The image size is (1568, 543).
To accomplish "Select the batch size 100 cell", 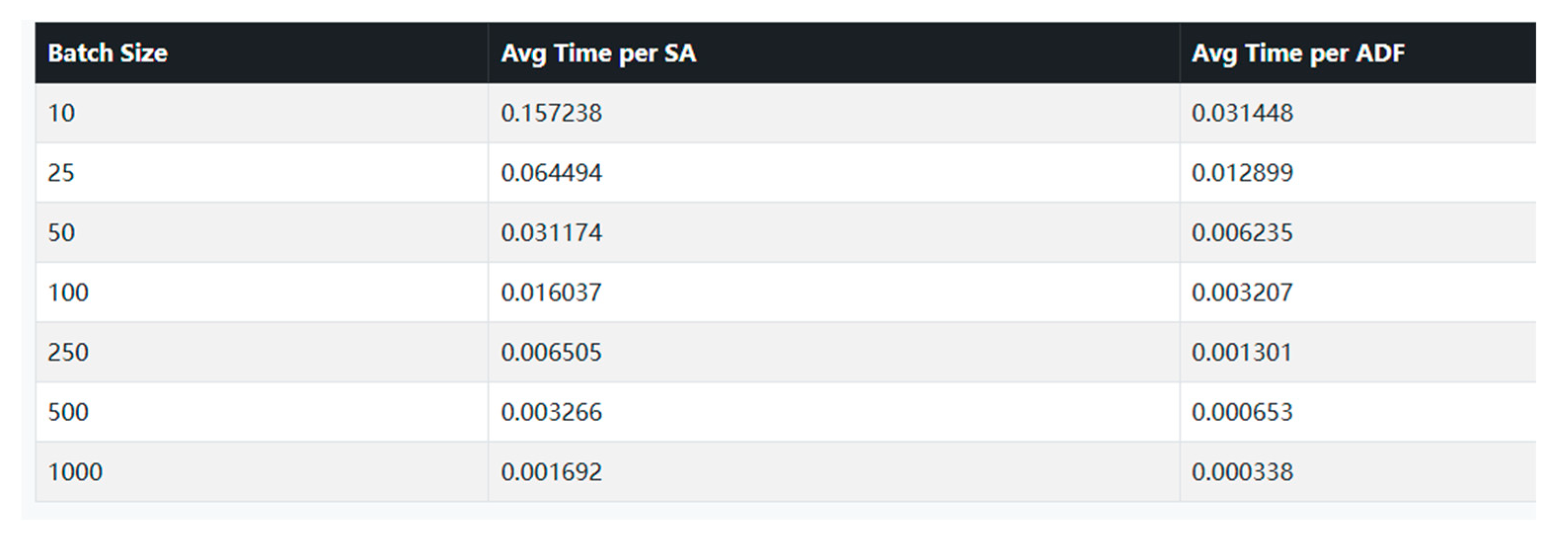I will click(x=68, y=293).
